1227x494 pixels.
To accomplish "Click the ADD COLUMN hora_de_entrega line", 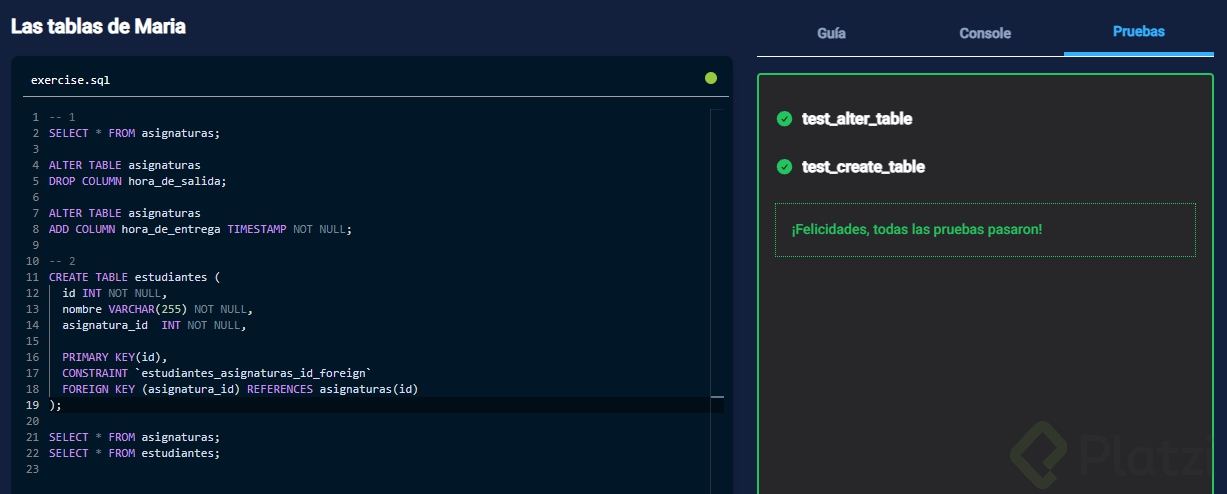I will click(200, 229).
